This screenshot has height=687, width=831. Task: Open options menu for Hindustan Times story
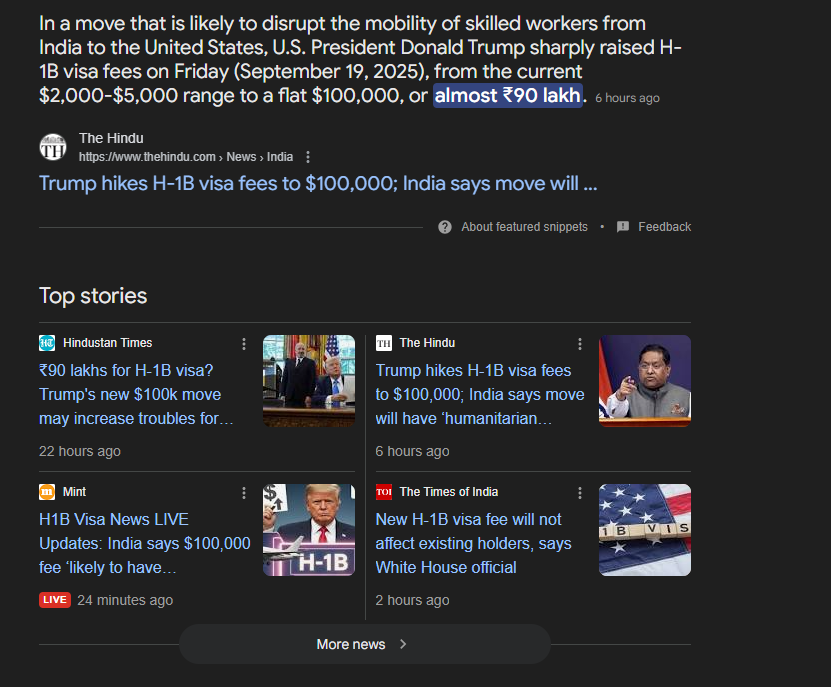(x=244, y=344)
